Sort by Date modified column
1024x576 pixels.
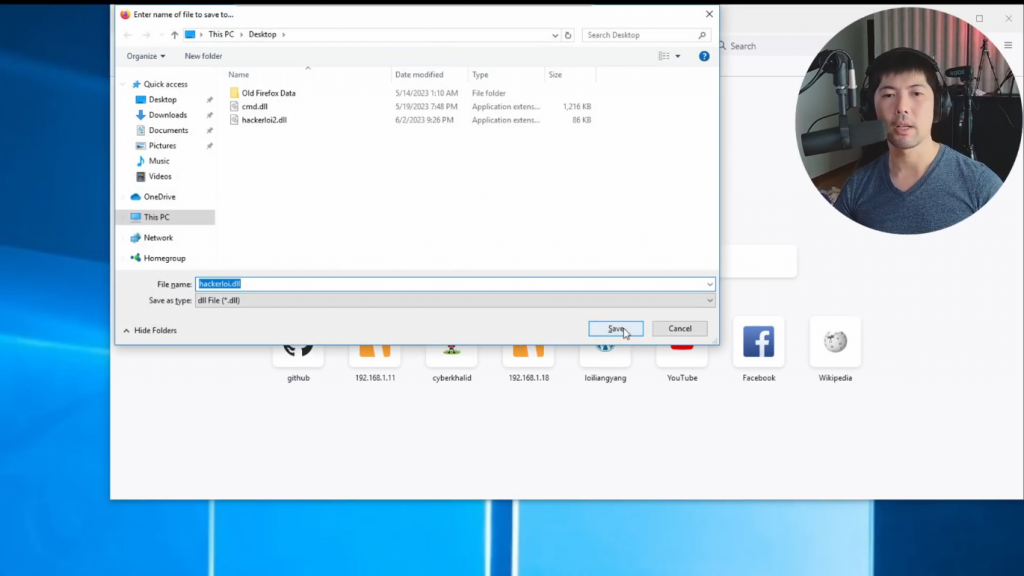(x=419, y=74)
